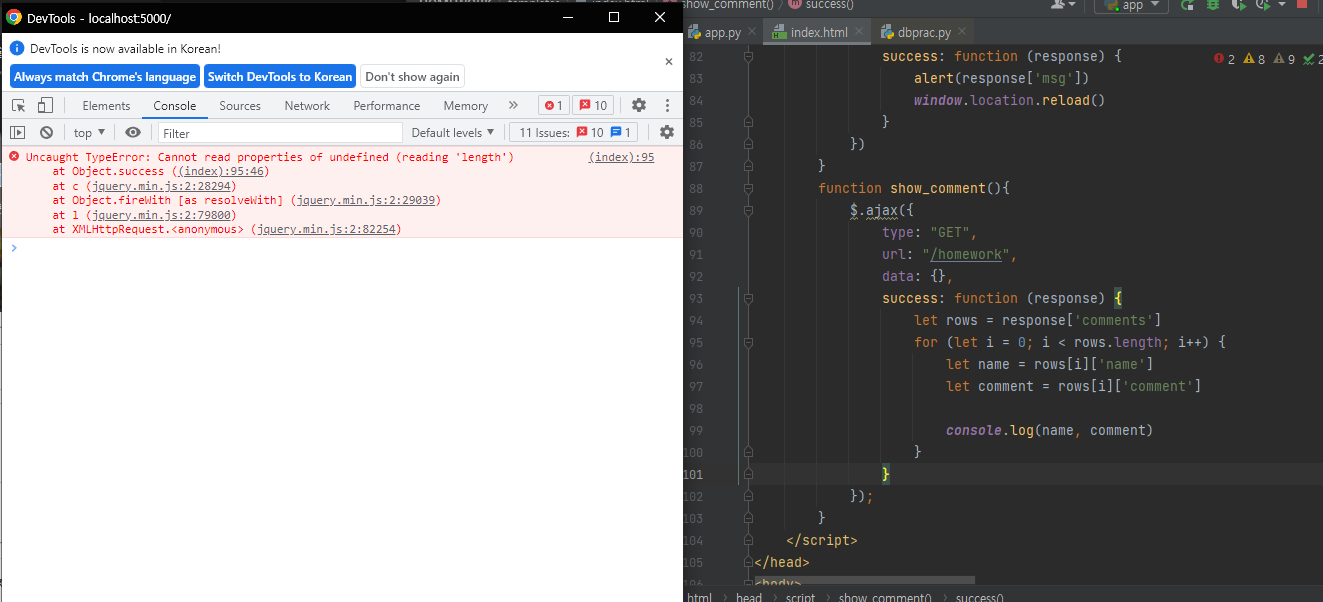Open the Default levels log filter dropdown

(x=453, y=132)
